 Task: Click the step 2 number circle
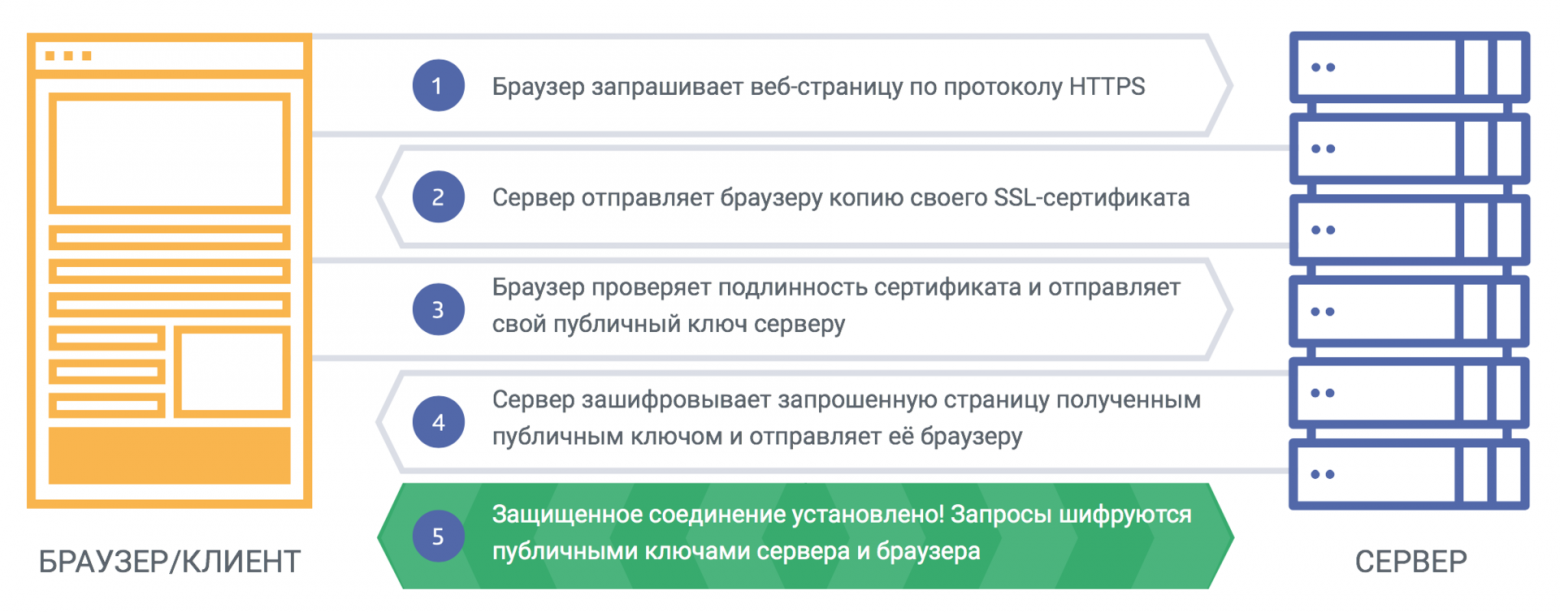tap(438, 197)
